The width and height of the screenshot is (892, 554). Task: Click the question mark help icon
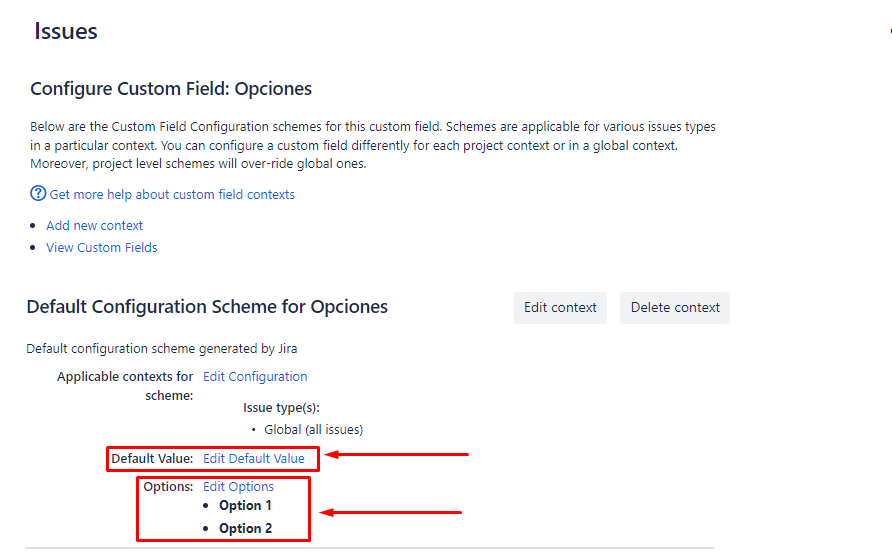[38, 193]
